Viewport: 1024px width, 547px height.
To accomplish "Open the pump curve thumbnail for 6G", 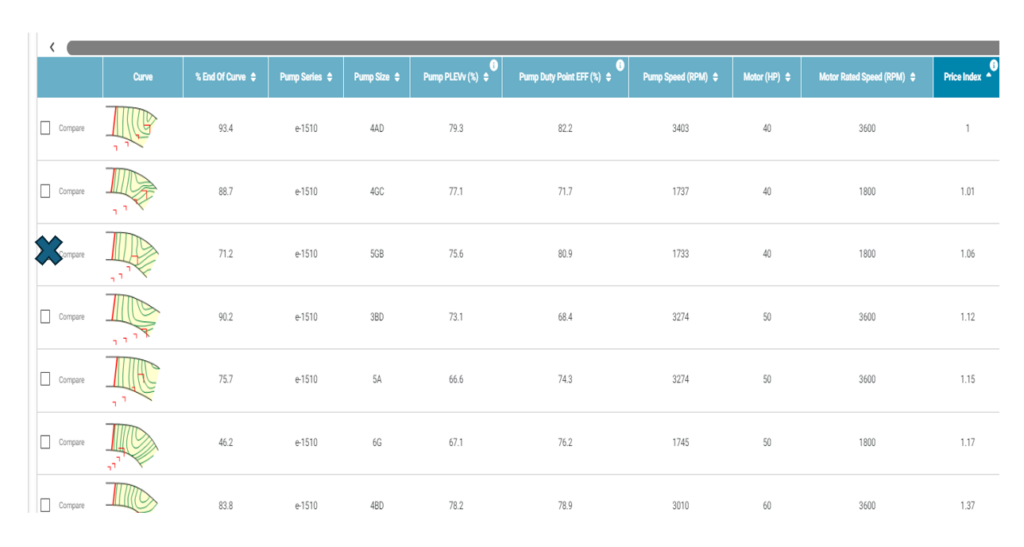I will (132, 442).
